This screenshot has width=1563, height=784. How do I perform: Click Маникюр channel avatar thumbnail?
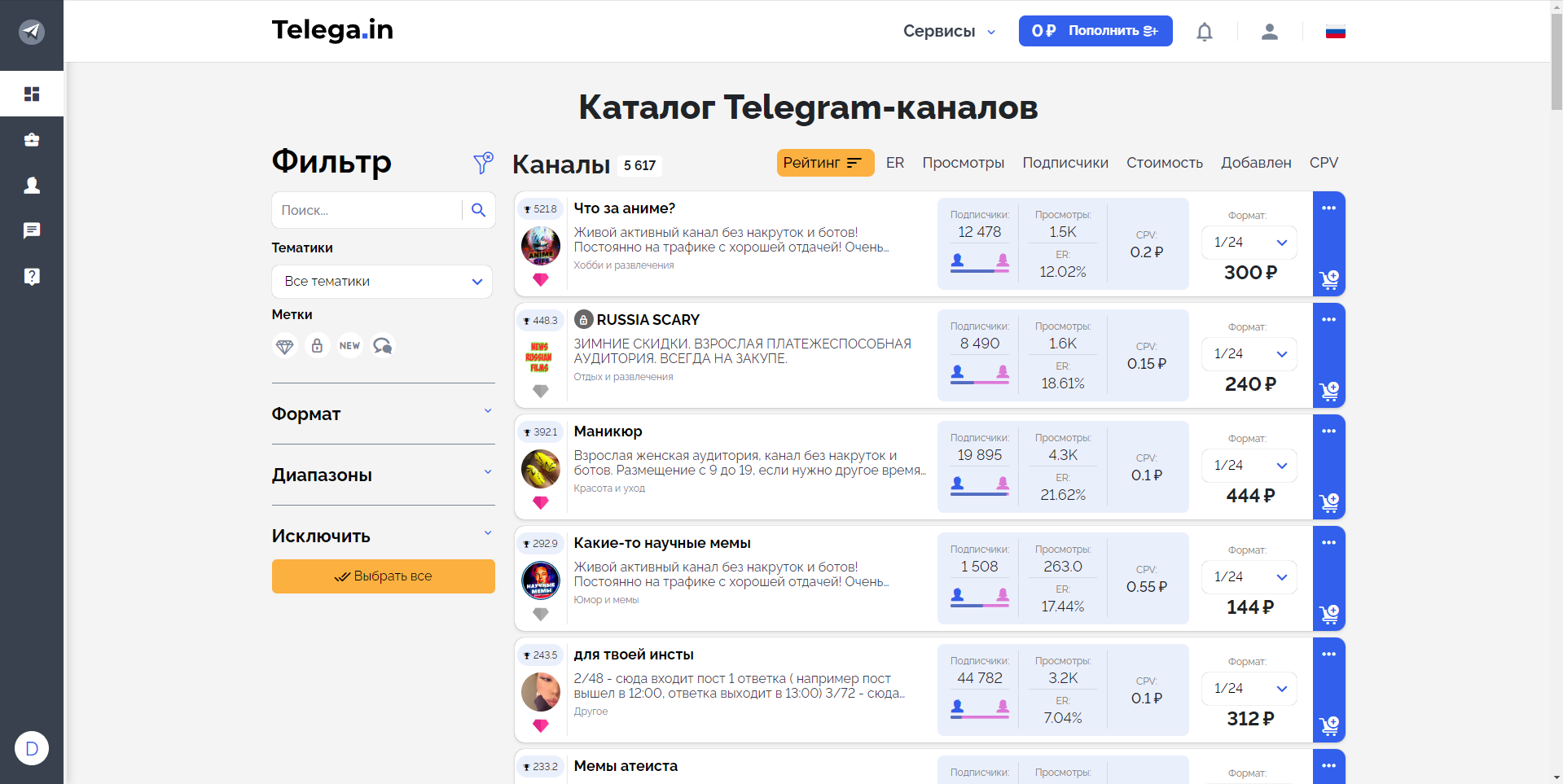(x=541, y=469)
